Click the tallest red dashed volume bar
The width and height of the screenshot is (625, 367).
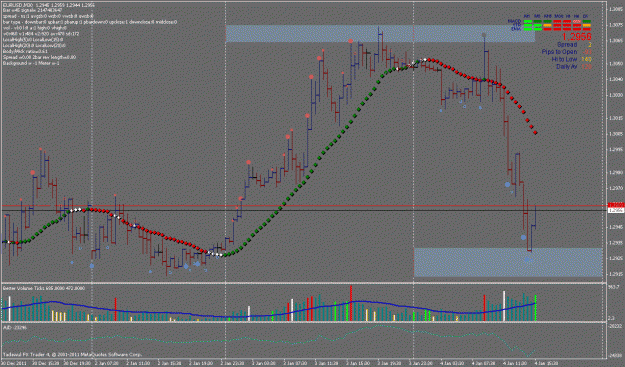351,303
